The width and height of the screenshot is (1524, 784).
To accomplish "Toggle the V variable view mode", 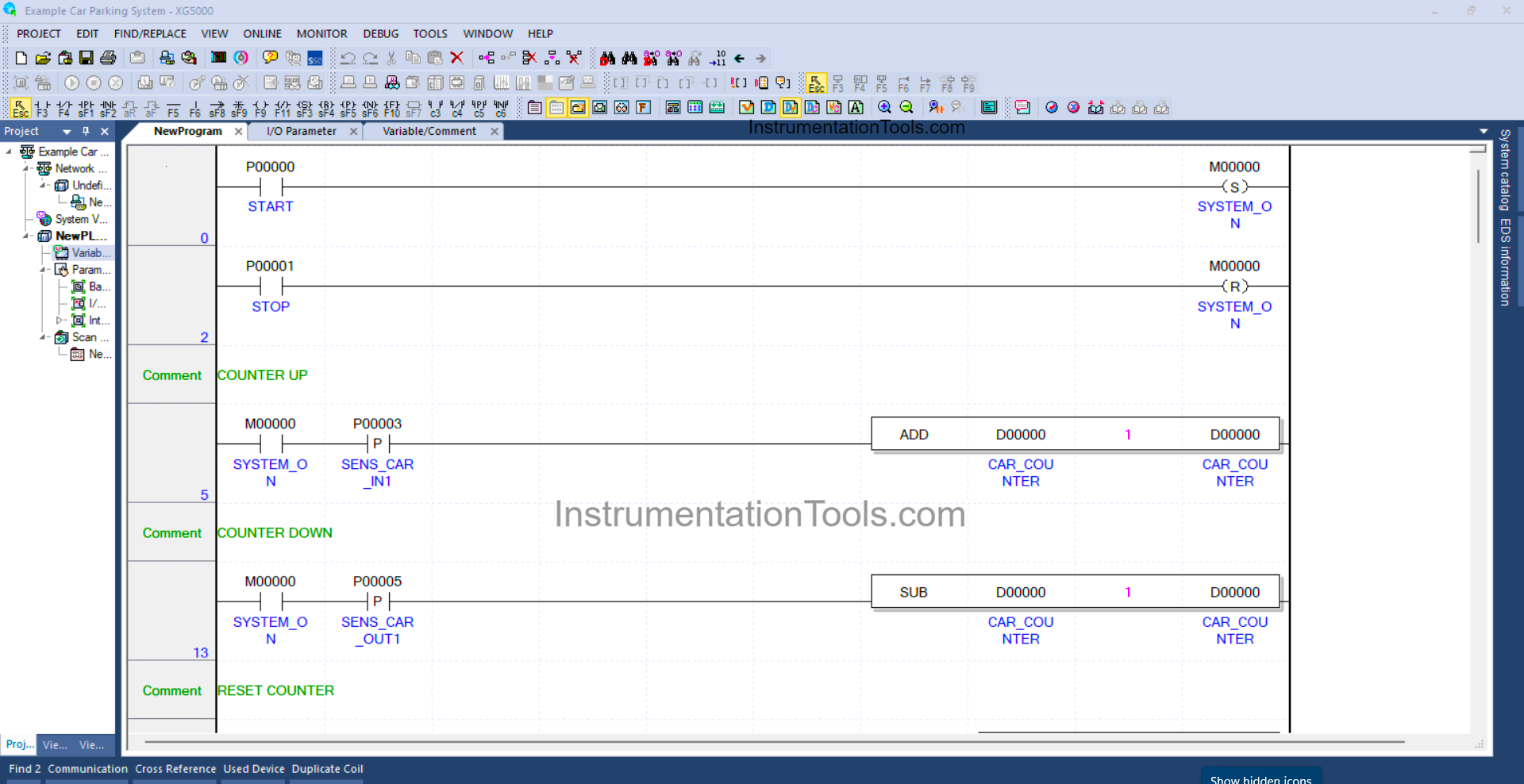I will pyautogui.click(x=747, y=107).
